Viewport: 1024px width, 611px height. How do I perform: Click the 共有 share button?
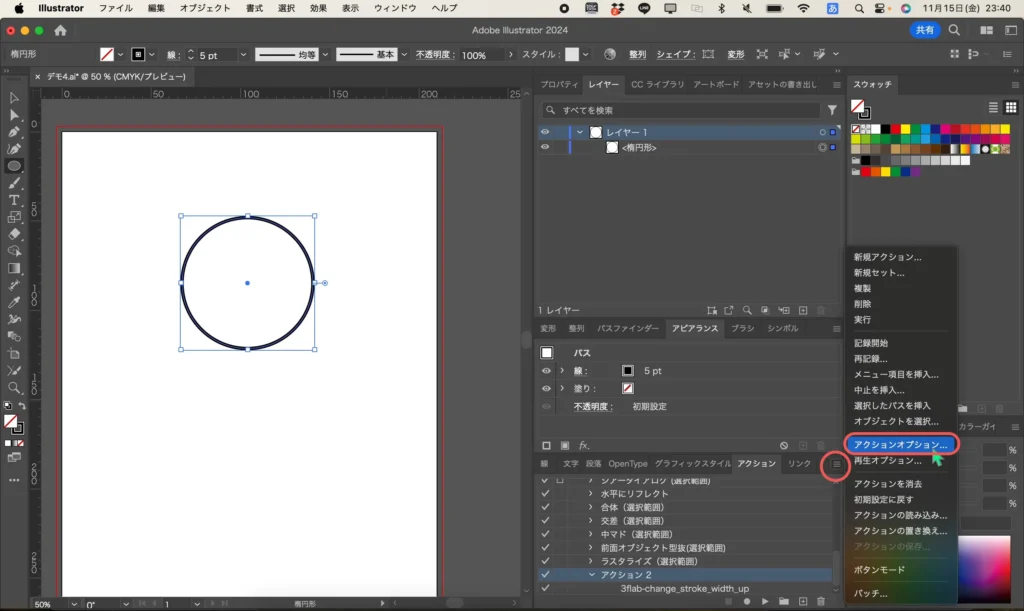coord(925,30)
